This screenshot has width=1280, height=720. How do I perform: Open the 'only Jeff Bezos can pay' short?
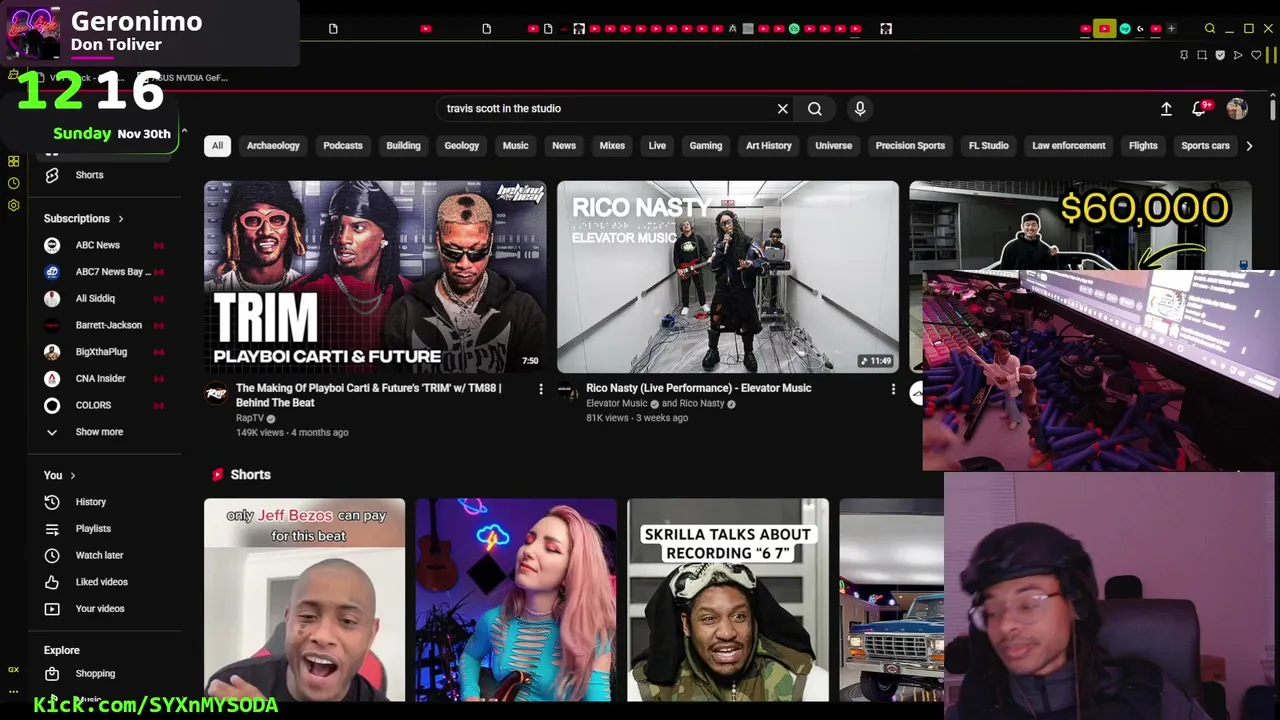305,600
